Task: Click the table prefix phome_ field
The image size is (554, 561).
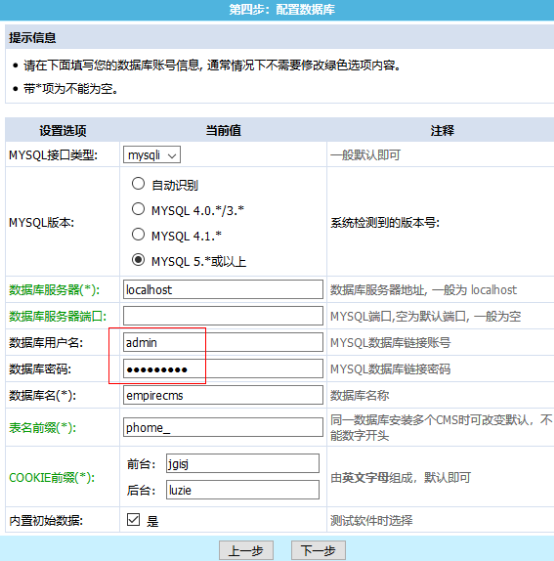Action: click(223, 427)
